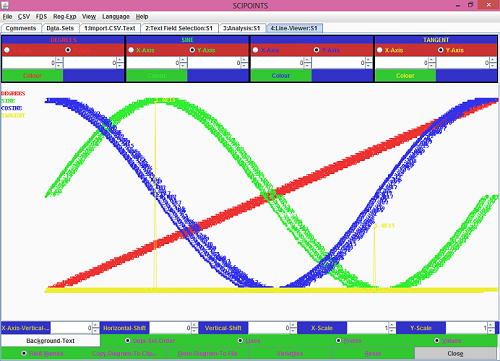Toggle the Points radio option
Screen dimensions: 500x361
coord(339,341)
